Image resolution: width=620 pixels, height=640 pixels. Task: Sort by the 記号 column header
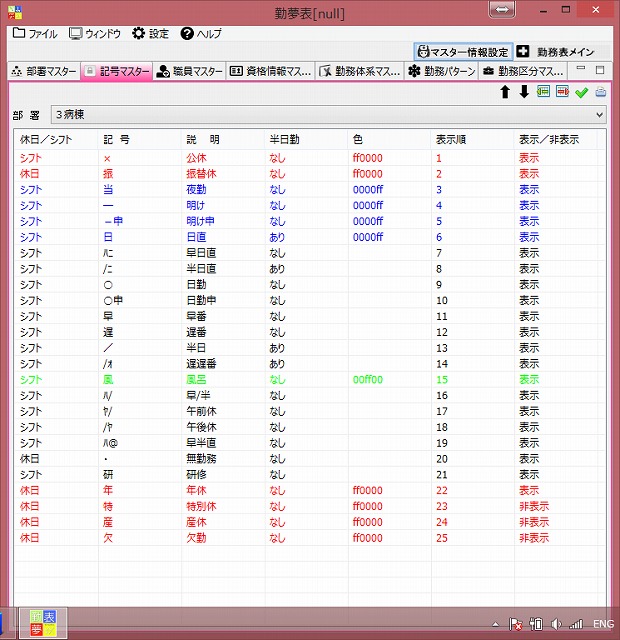click(x=140, y=140)
